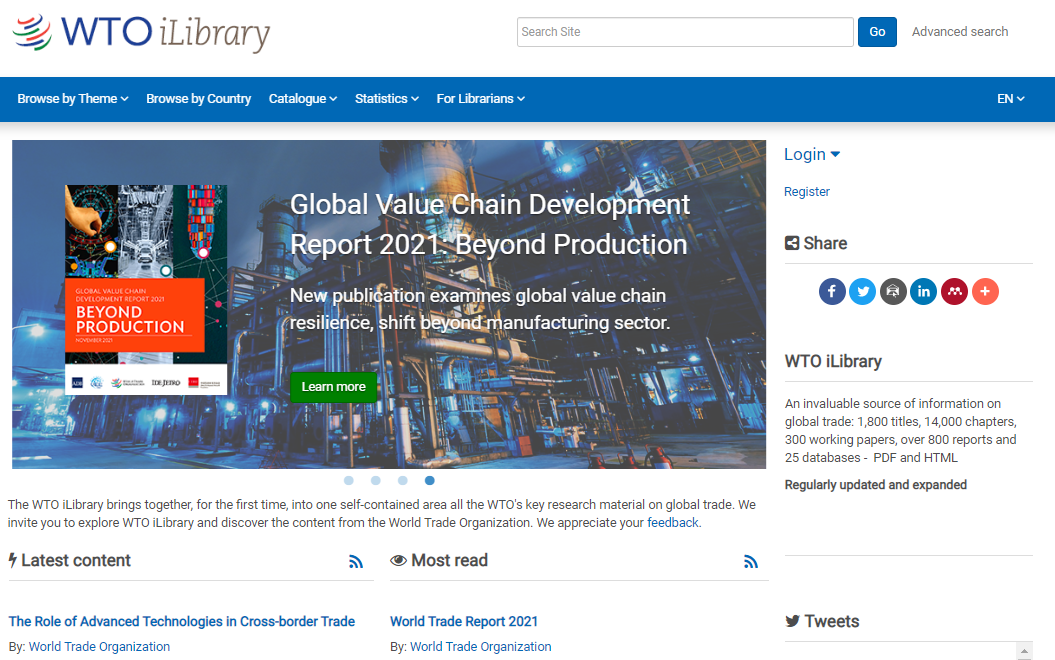Expand Statistics dropdown menu

(387, 99)
